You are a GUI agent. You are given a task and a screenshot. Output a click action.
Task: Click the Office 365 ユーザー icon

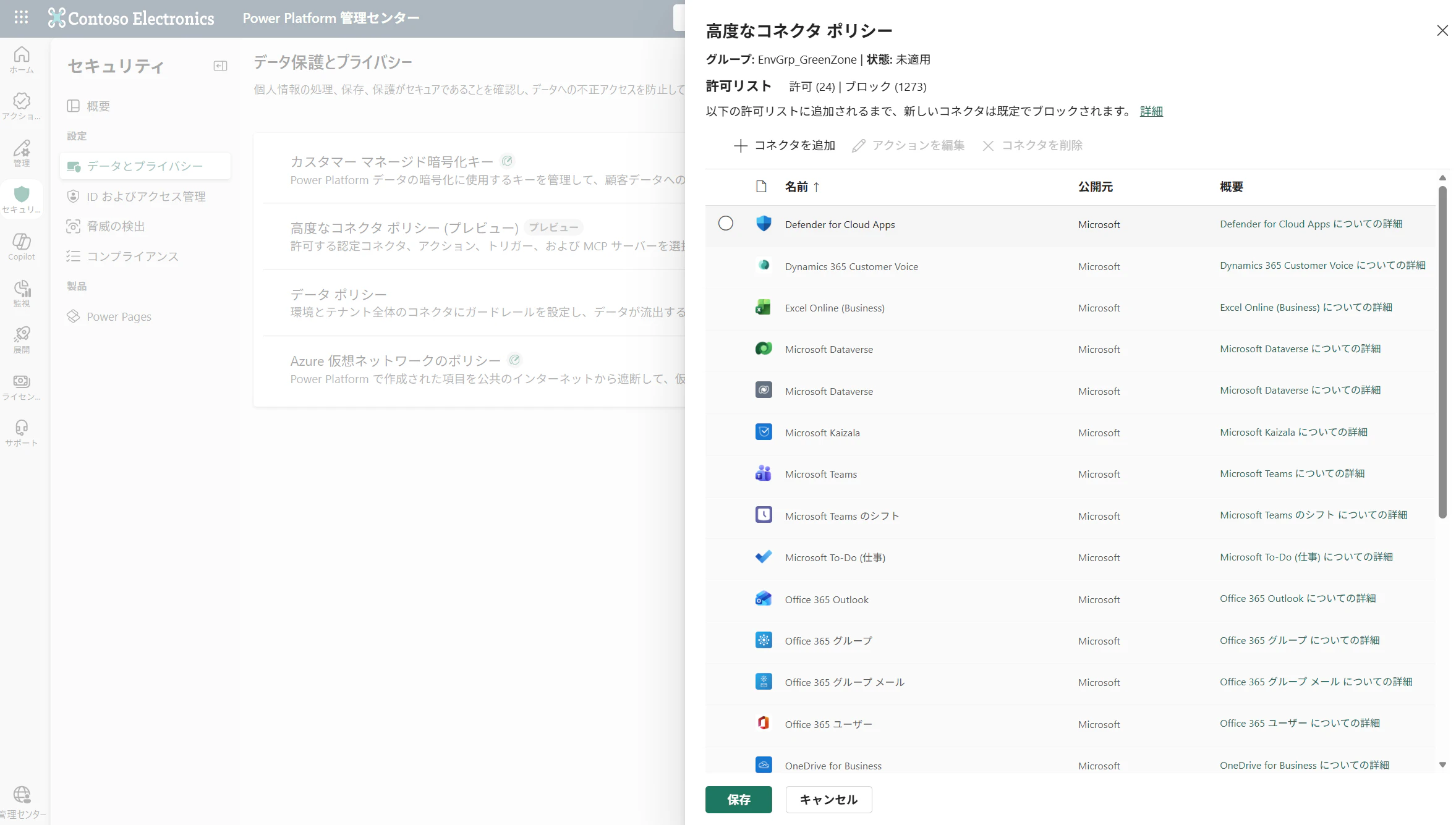pyautogui.click(x=764, y=723)
